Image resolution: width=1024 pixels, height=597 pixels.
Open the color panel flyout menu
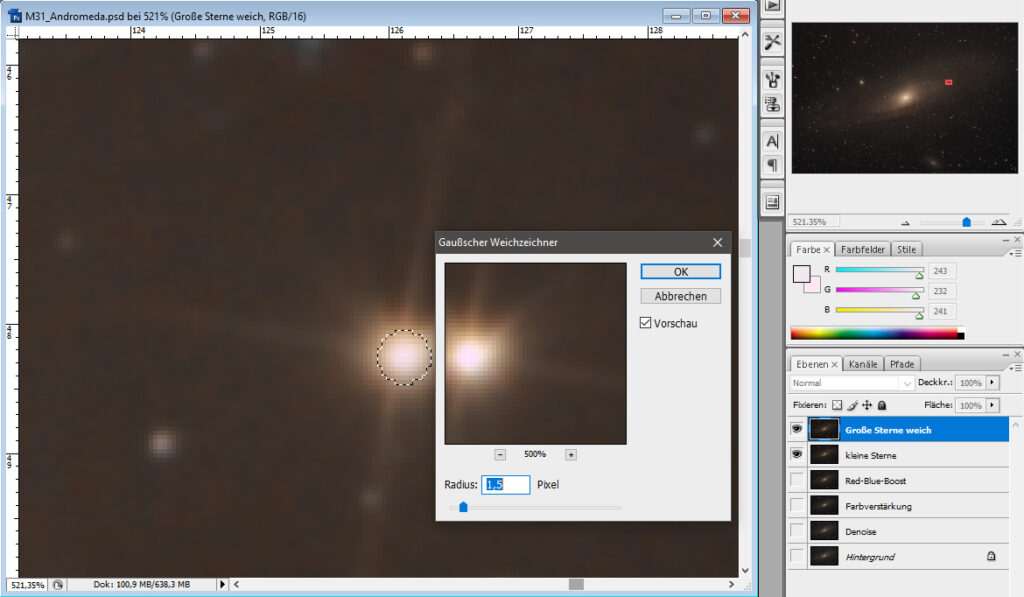[x=1015, y=252]
